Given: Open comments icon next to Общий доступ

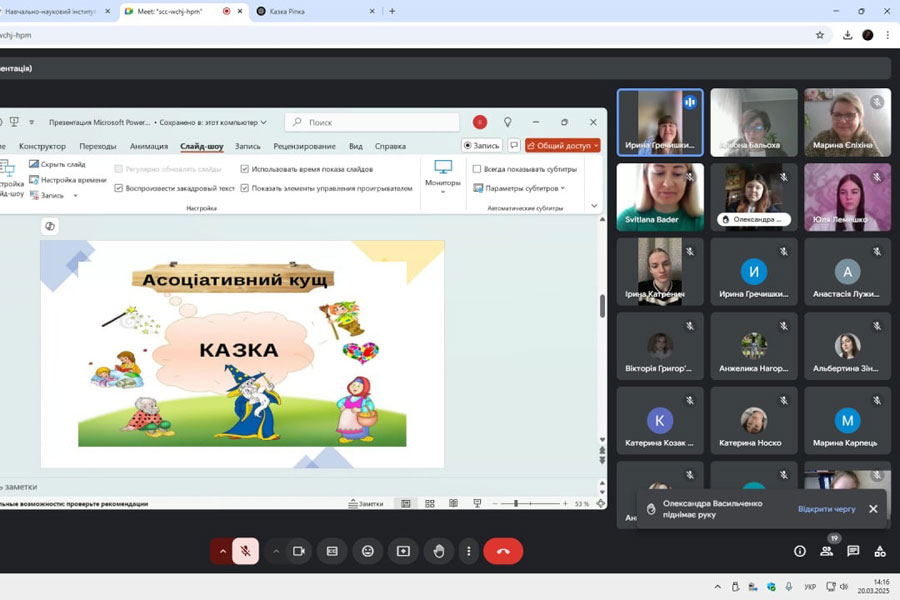Looking at the screenshot, I should 514,145.
